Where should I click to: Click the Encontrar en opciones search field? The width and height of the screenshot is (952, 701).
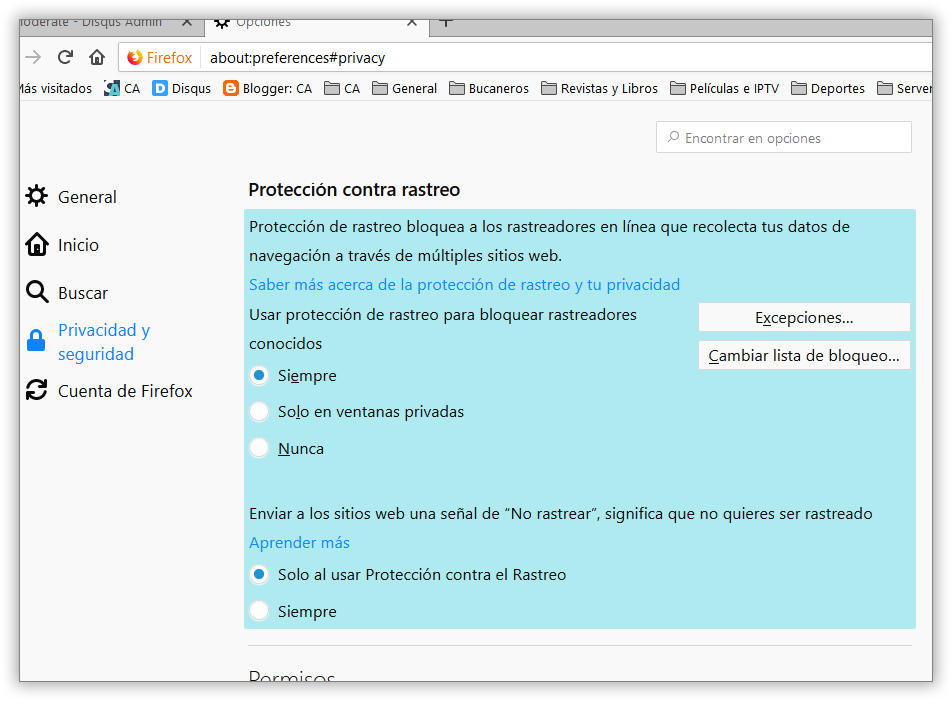point(783,138)
